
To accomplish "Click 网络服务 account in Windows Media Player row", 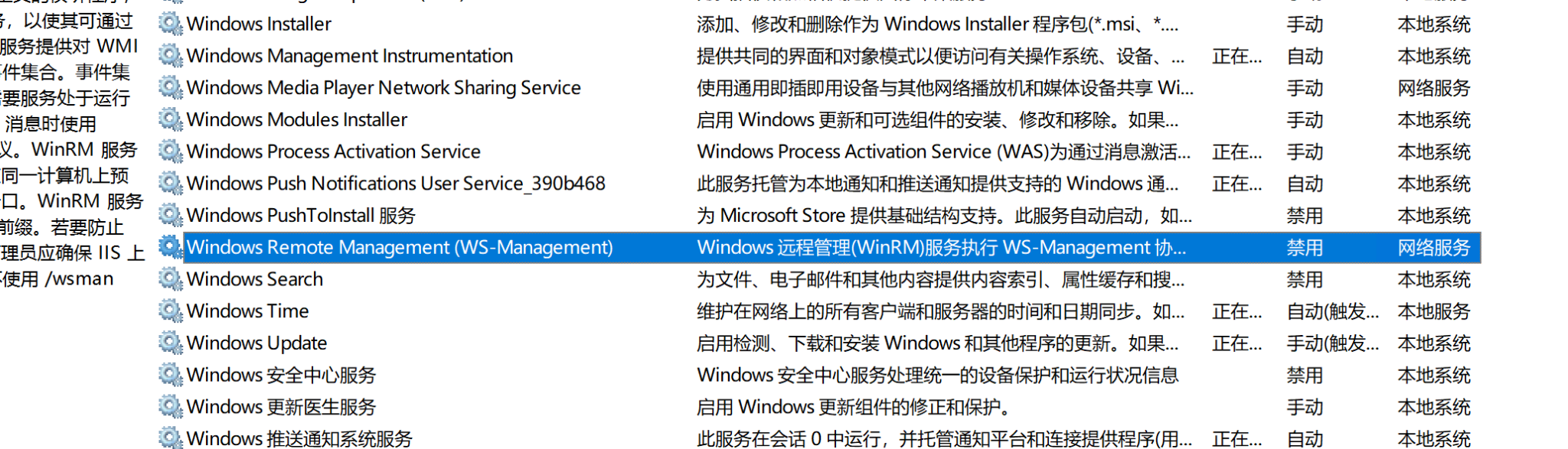I will (1434, 88).
